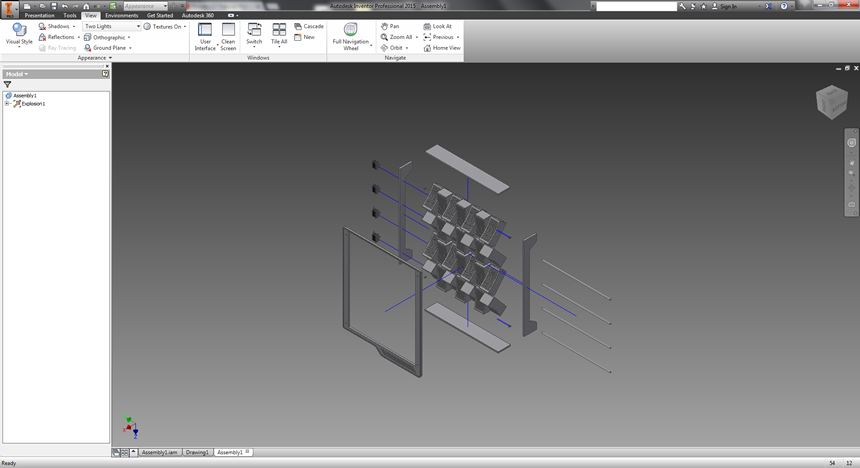860x468 pixels.
Task: Open the Inventor application menu button
Action: (x=9, y=9)
